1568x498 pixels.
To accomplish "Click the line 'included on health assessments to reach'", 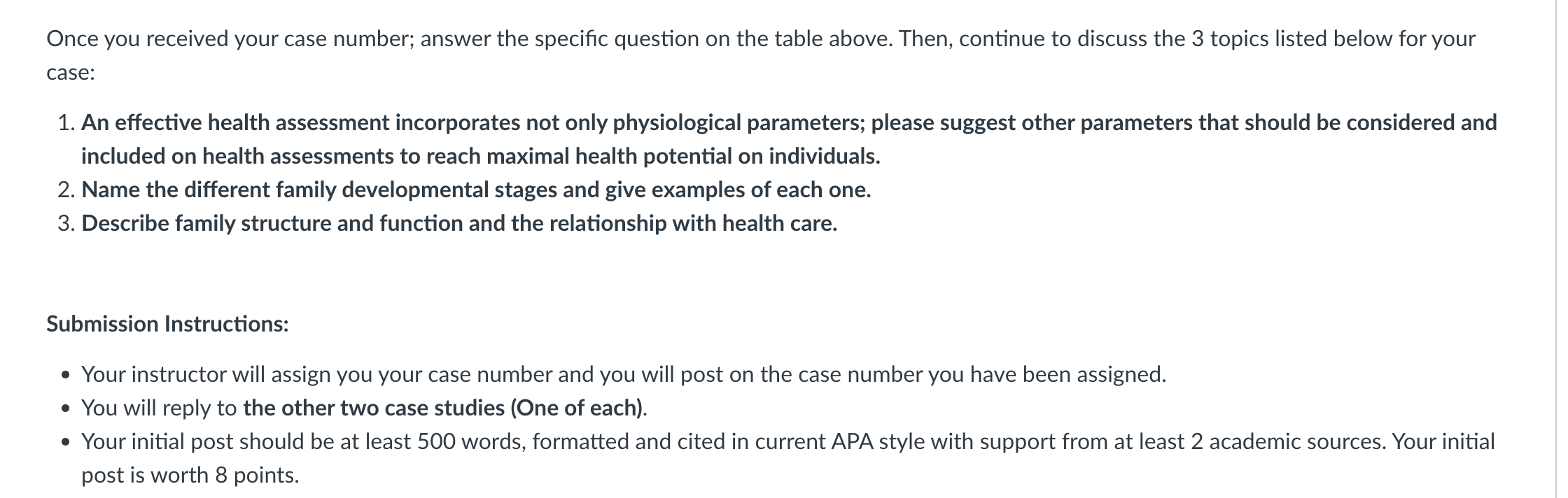I will (x=481, y=156).
